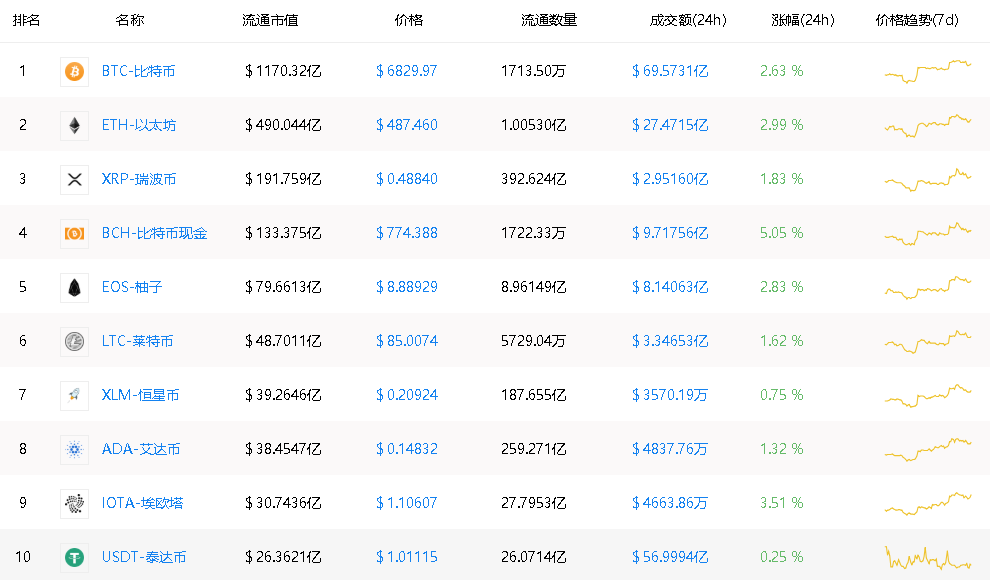The width and height of the screenshot is (990, 580).
Task: Click the EOS coin icon
Action: [75, 287]
